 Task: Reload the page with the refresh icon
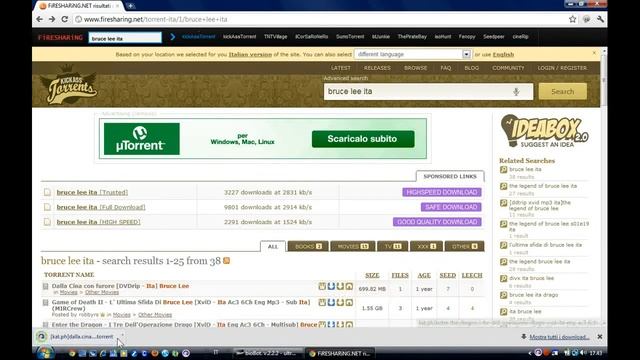click(x=64, y=19)
